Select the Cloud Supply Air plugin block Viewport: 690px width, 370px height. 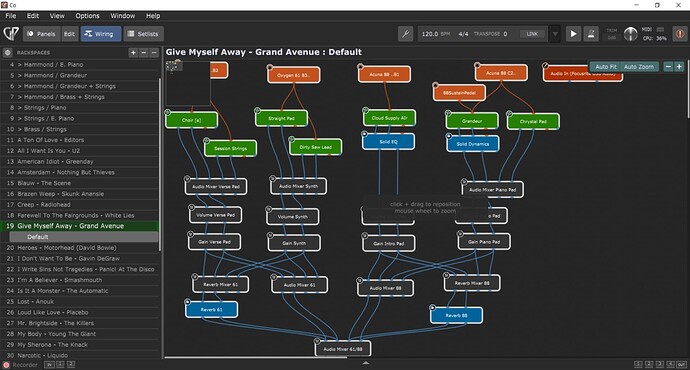[389, 118]
